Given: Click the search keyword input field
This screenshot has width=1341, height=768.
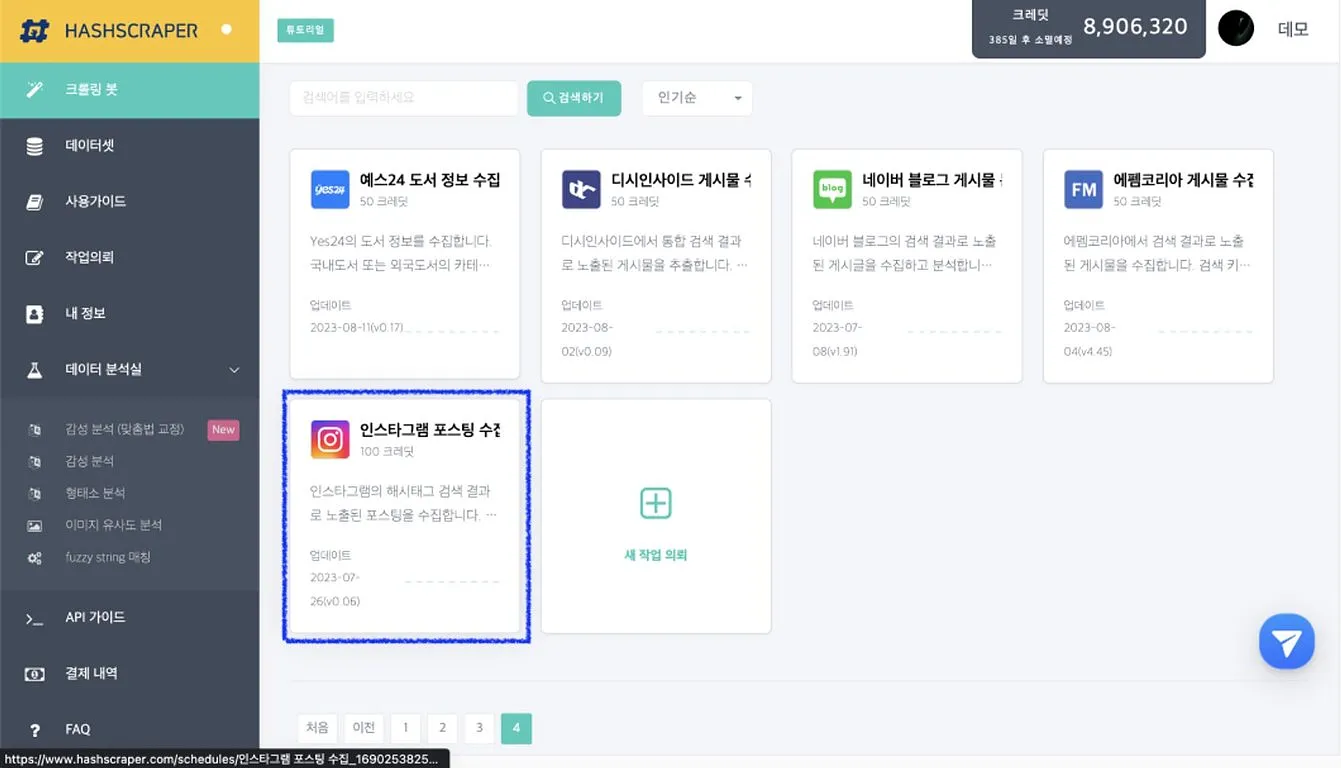Looking at the screenshot, I should (404, 98).
